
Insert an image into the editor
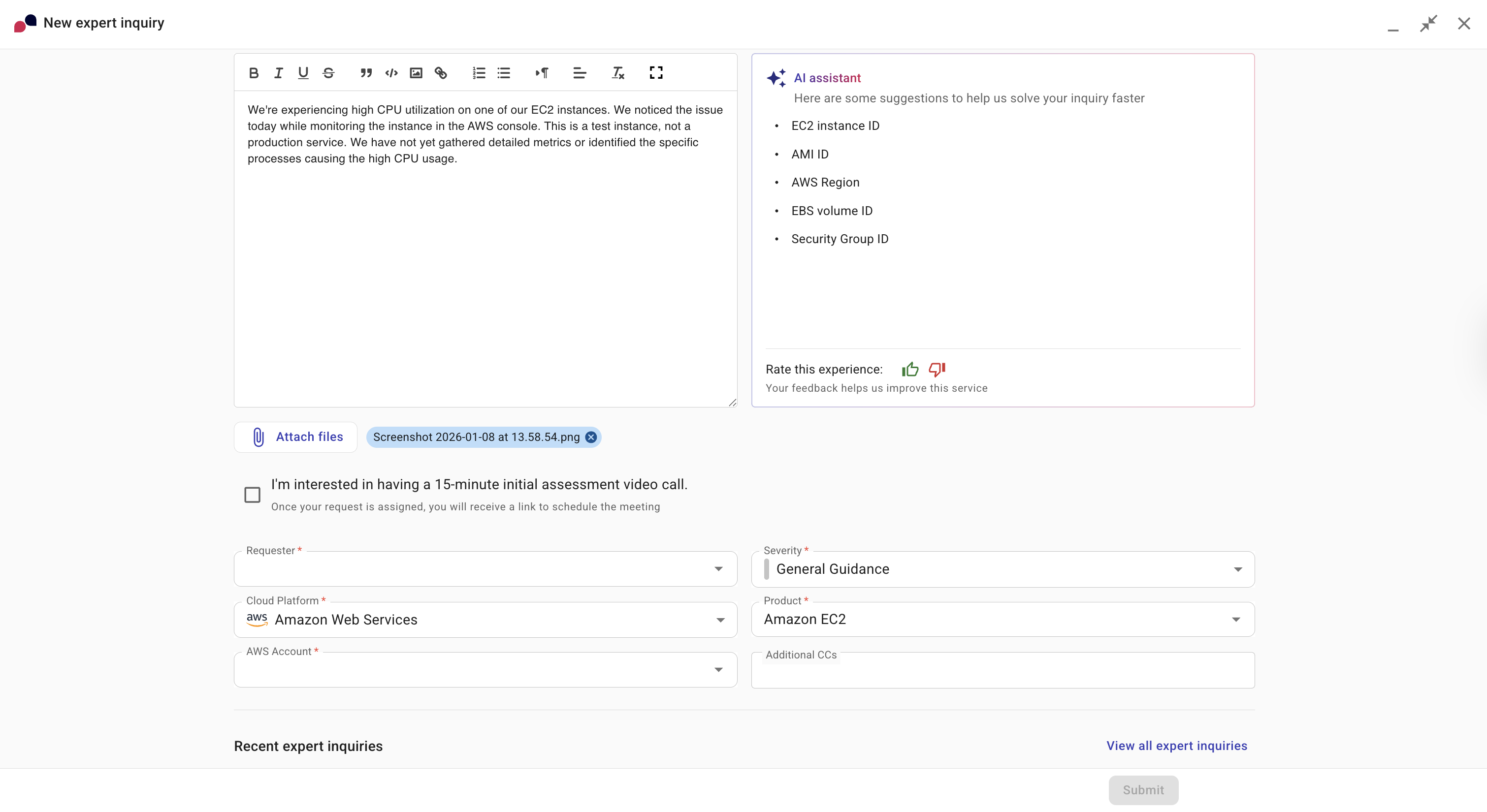pyautogui.click(x=416, y=73)
